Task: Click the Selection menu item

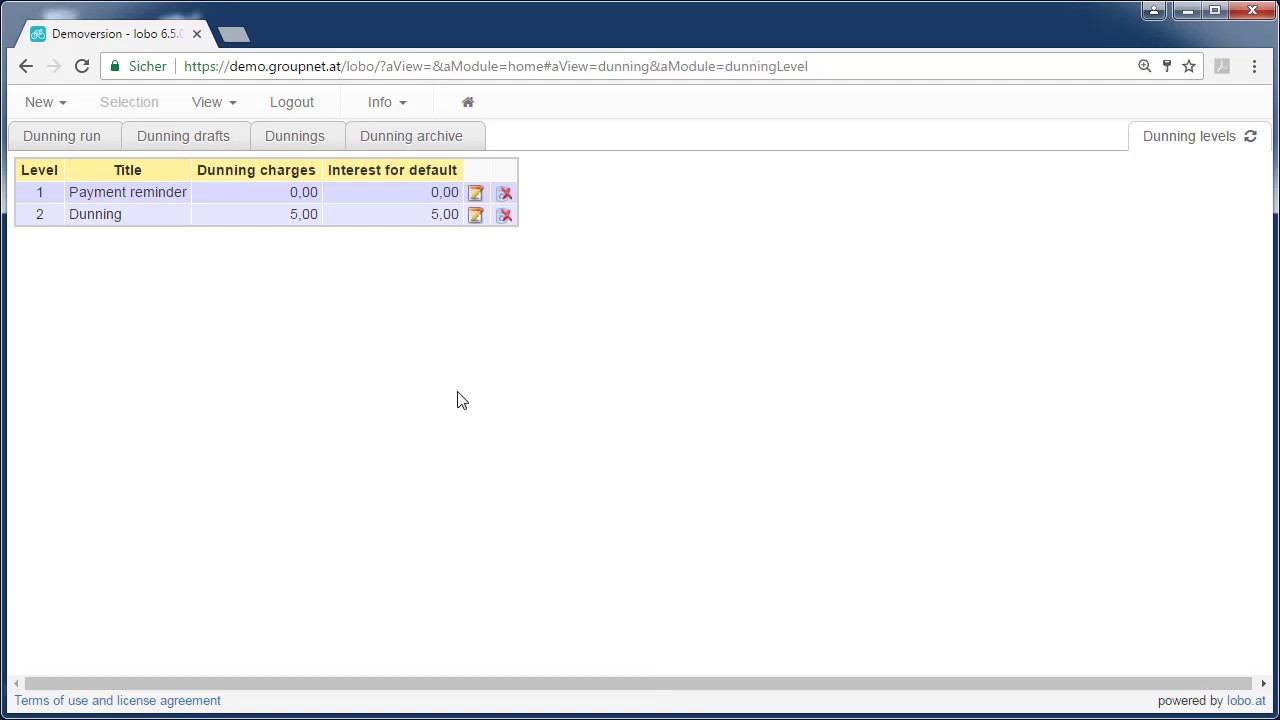Action: pyautogui.click(x=129, y=102)
